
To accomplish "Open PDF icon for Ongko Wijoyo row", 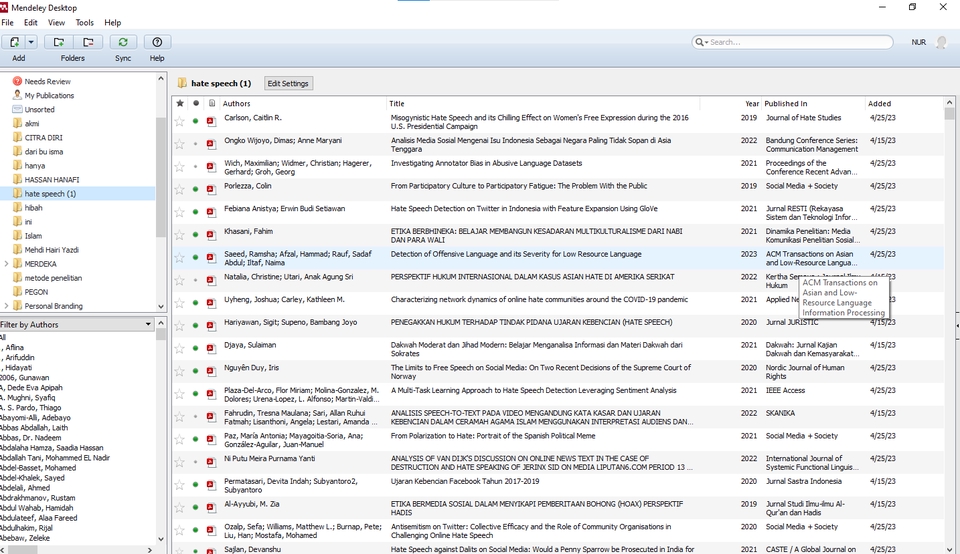I will coord(211,144).
